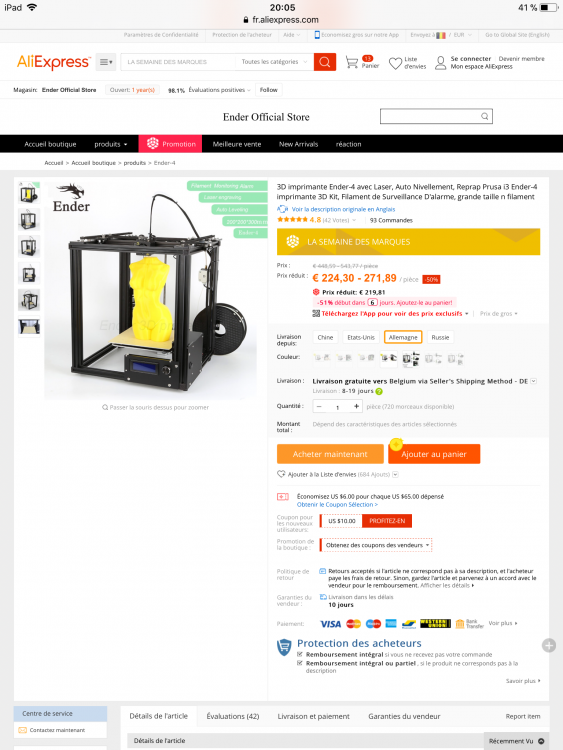563x750 pixels.
Task: Open the shopping cart (Panier) icon
Action: pos(352,63)
